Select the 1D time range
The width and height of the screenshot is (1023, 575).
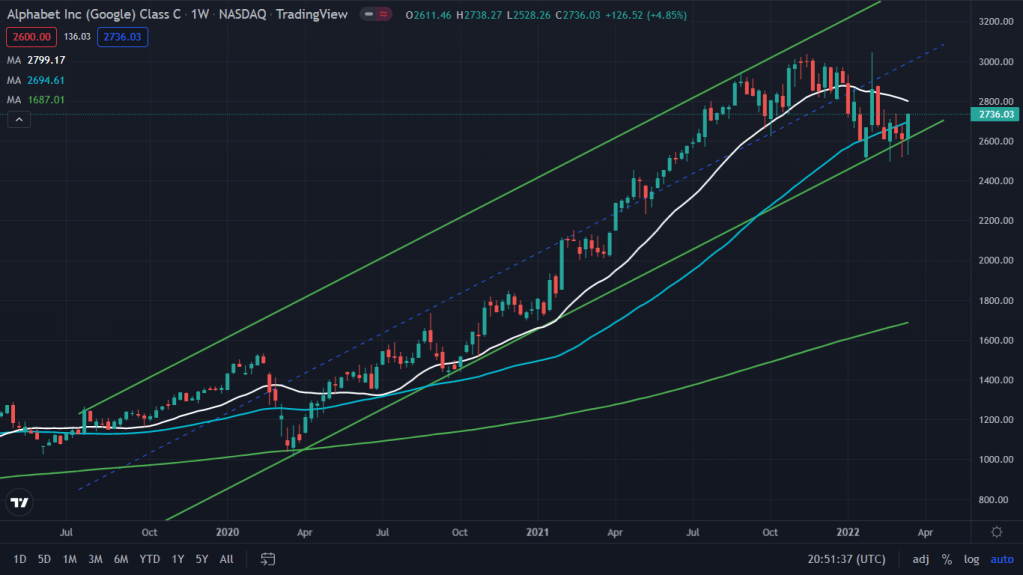pyautogui.click(x=20, y=558)
